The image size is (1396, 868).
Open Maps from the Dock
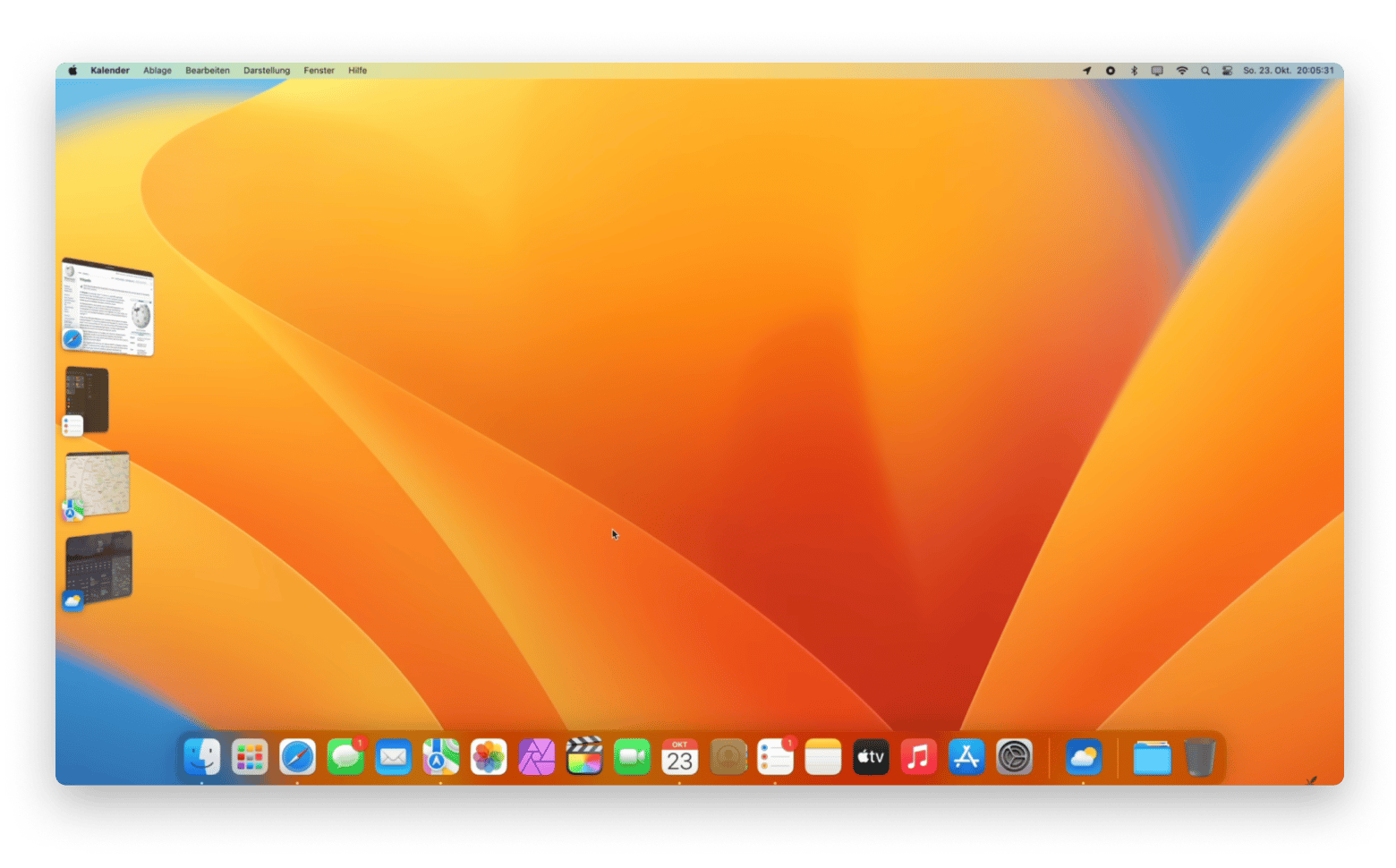pyautogui.click(x=441, y=757)
